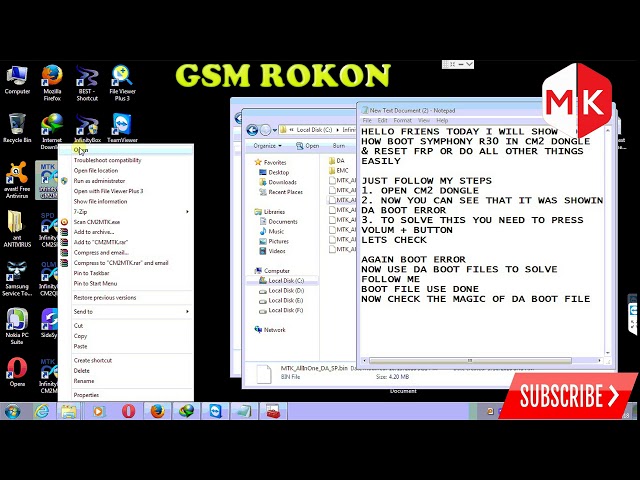
Task: Click the TeamViewer taskbar icon
Action: point(216,411)
